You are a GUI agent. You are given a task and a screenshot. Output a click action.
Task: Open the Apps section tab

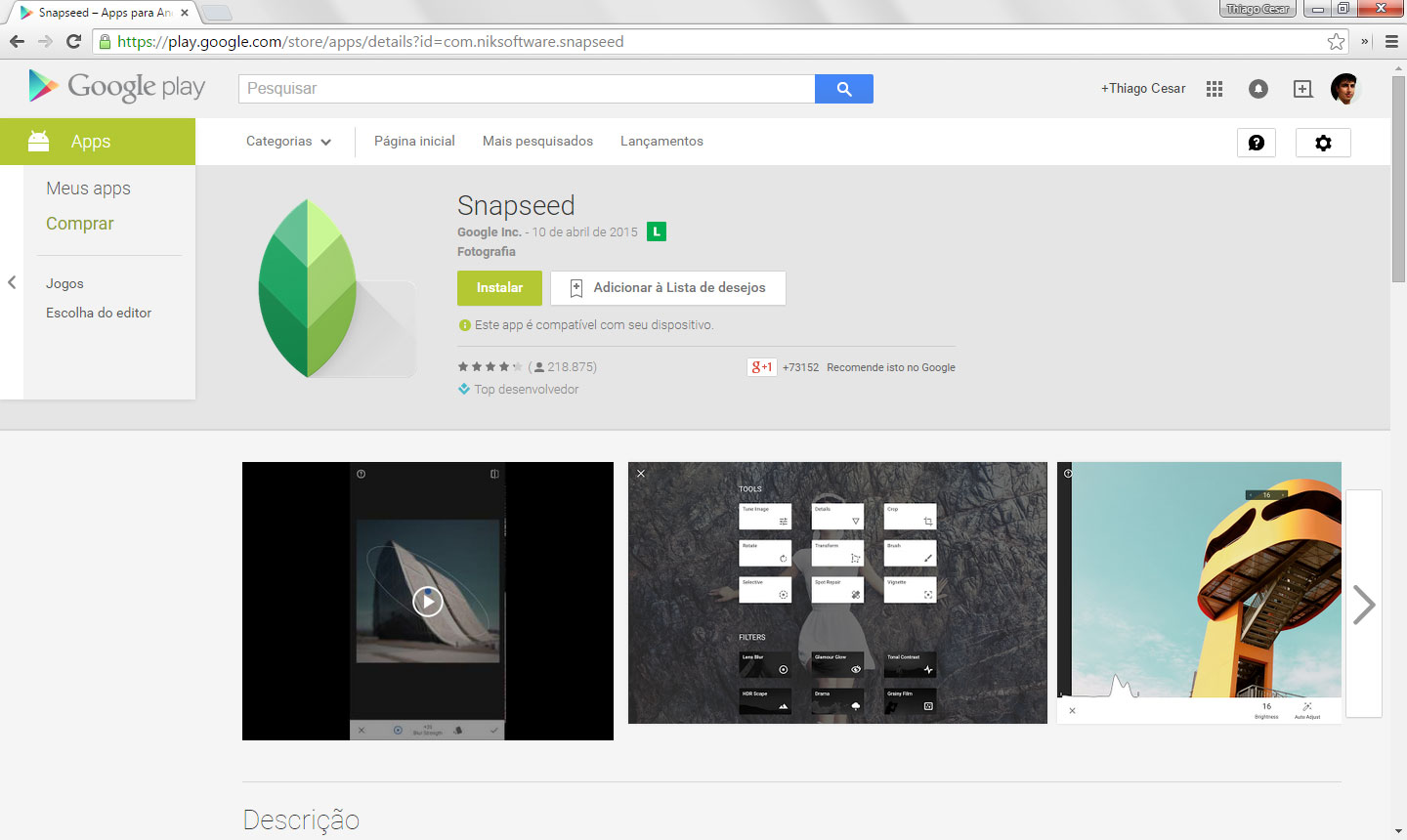pos(98,142)
